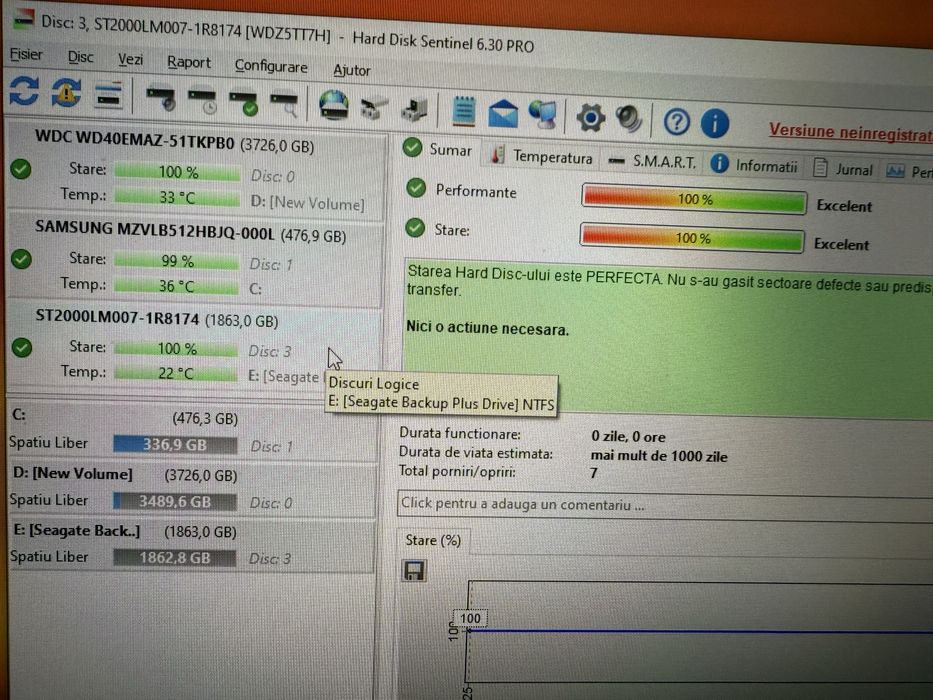Click the comment field 'Click pentru a adauga un comentariu'
Image resolution: width=933 pixels, height=700 pixels.
click(665, 506)
